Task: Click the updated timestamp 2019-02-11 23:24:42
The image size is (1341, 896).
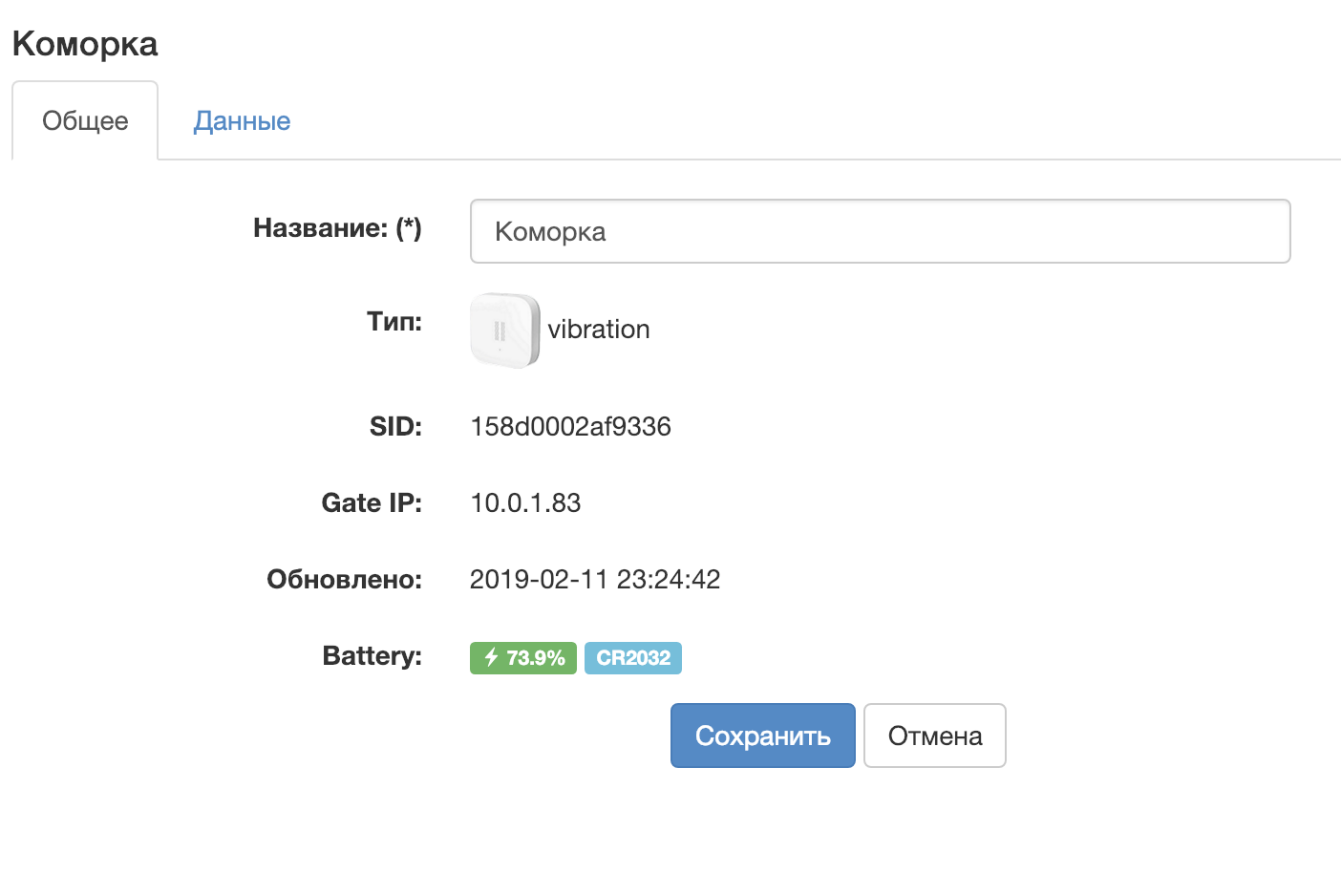Action: 595,579
